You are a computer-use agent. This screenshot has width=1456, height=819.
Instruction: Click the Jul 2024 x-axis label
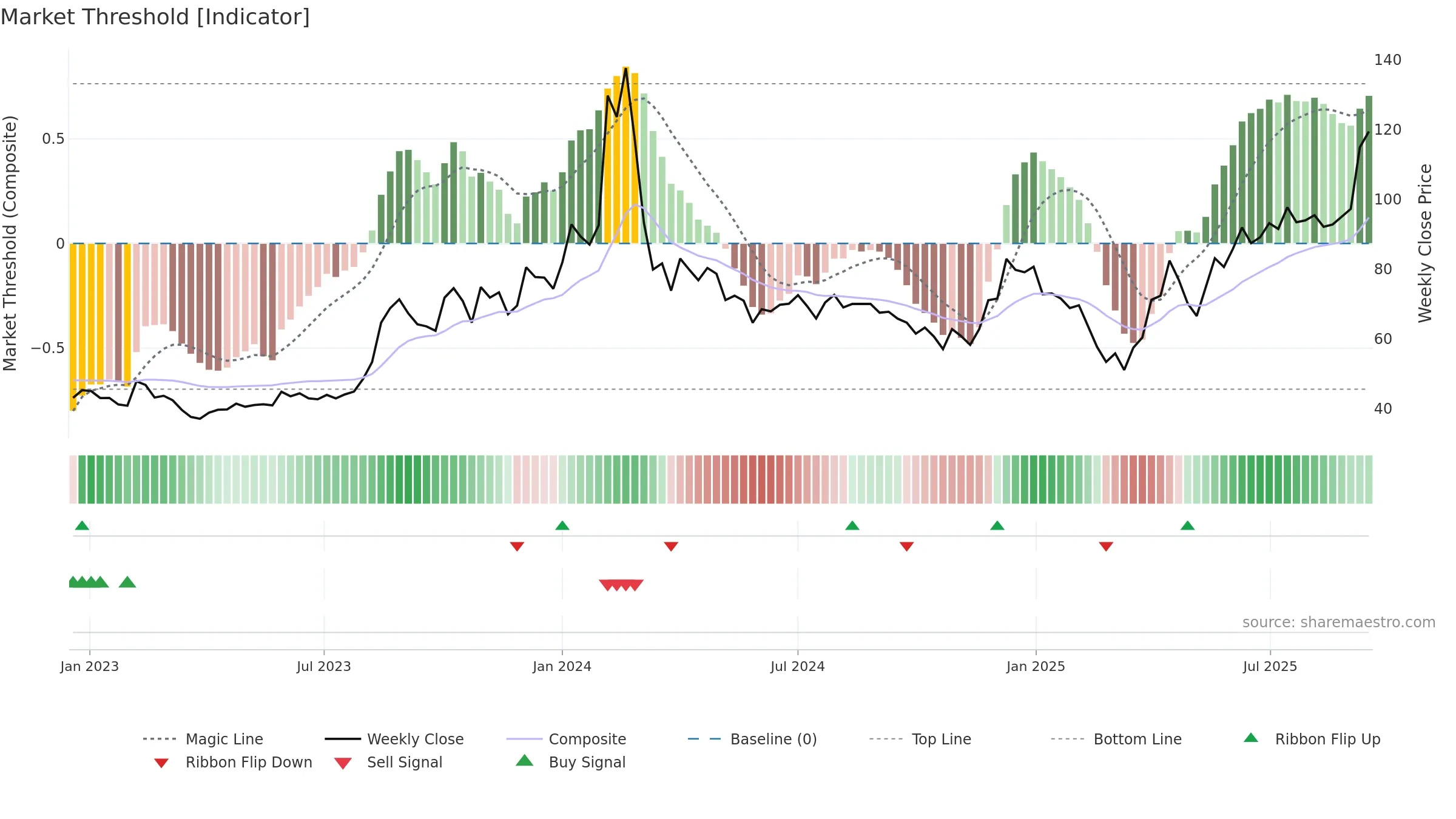(798, 667)
